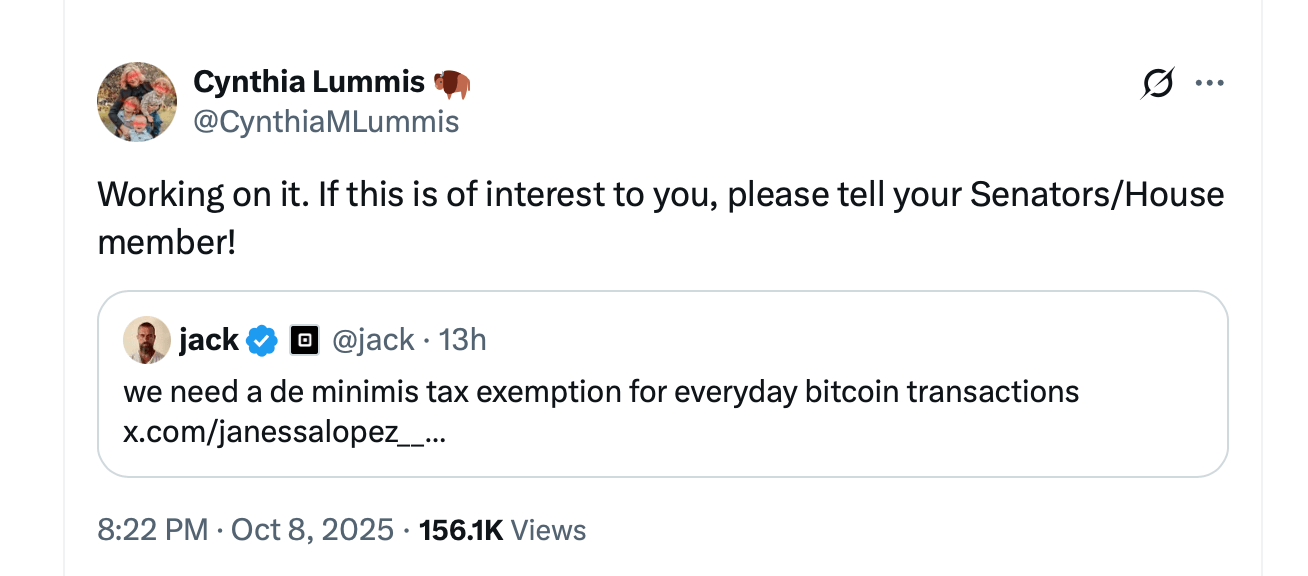Click the 13h timestamp on quoted post

pos(462,341)
